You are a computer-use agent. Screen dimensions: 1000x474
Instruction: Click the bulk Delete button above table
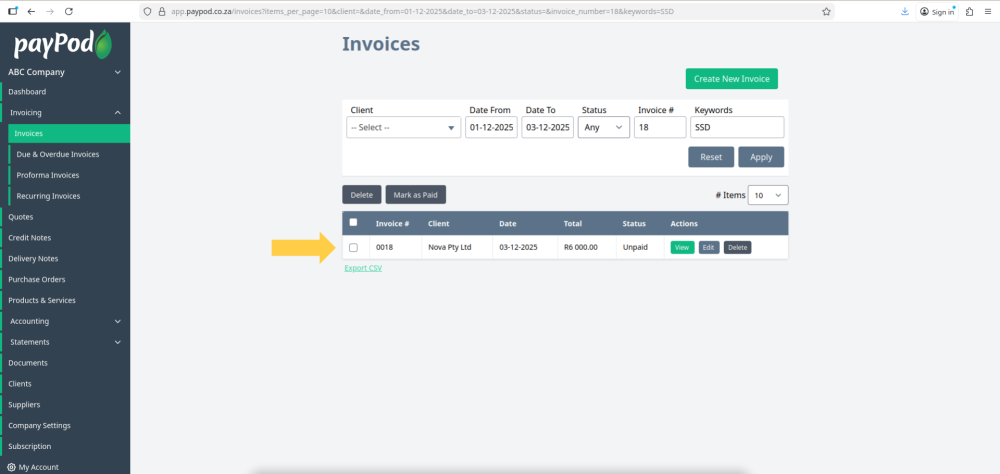pyautogui.click(x=362, y=195)
